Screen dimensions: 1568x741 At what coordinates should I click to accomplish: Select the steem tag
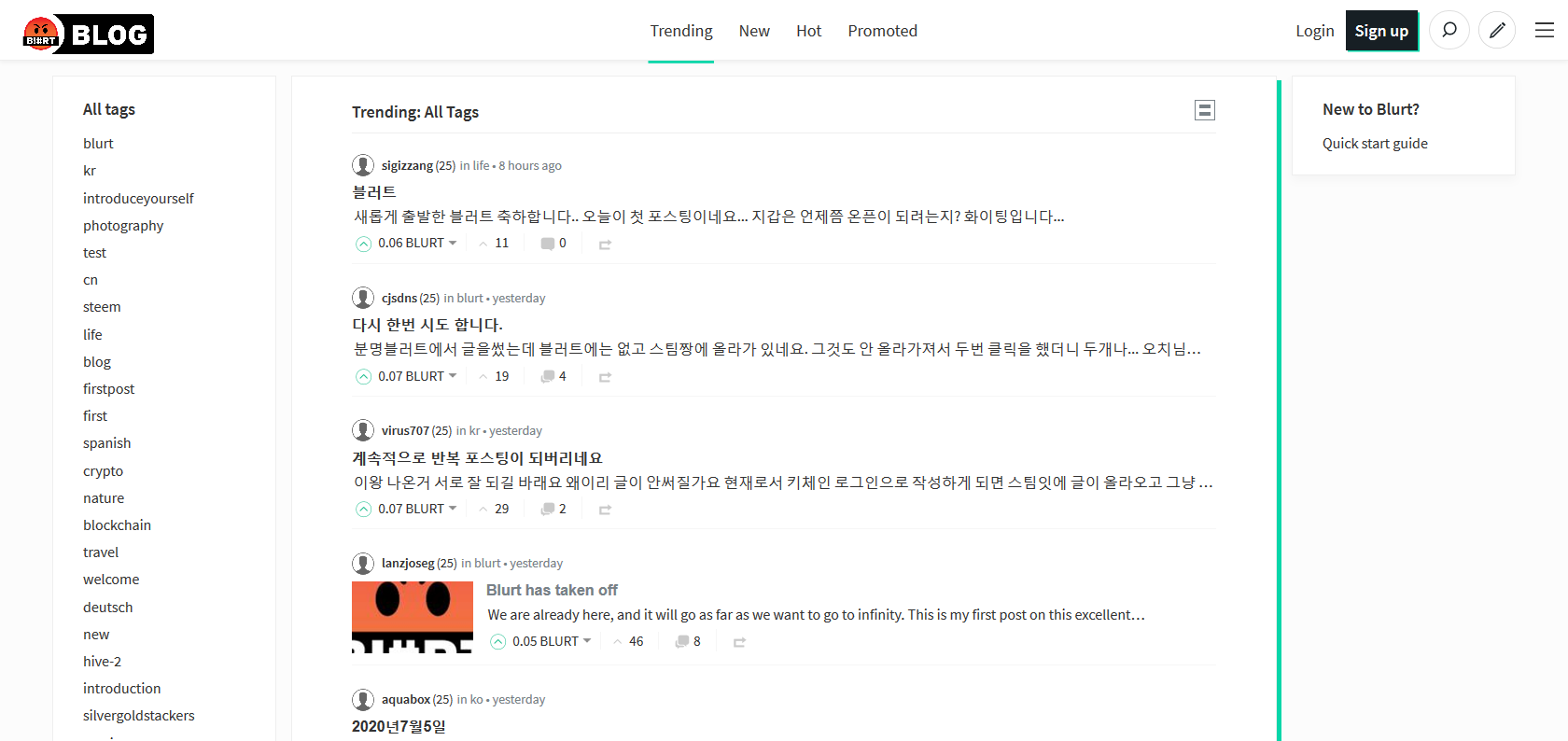pyautogui.click(x=102, y=306)
